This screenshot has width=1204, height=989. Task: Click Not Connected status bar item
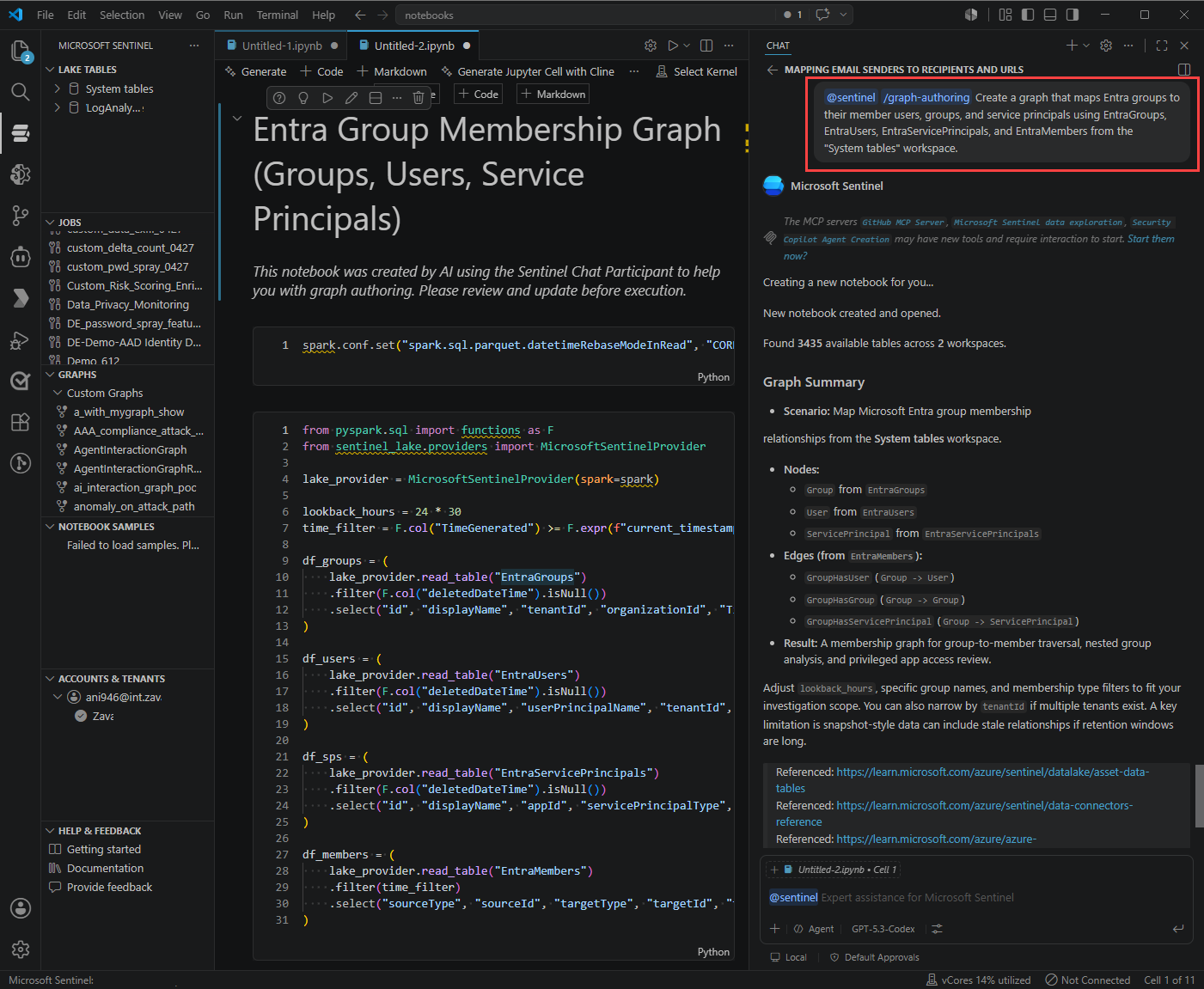click(x=1088, y=980)
